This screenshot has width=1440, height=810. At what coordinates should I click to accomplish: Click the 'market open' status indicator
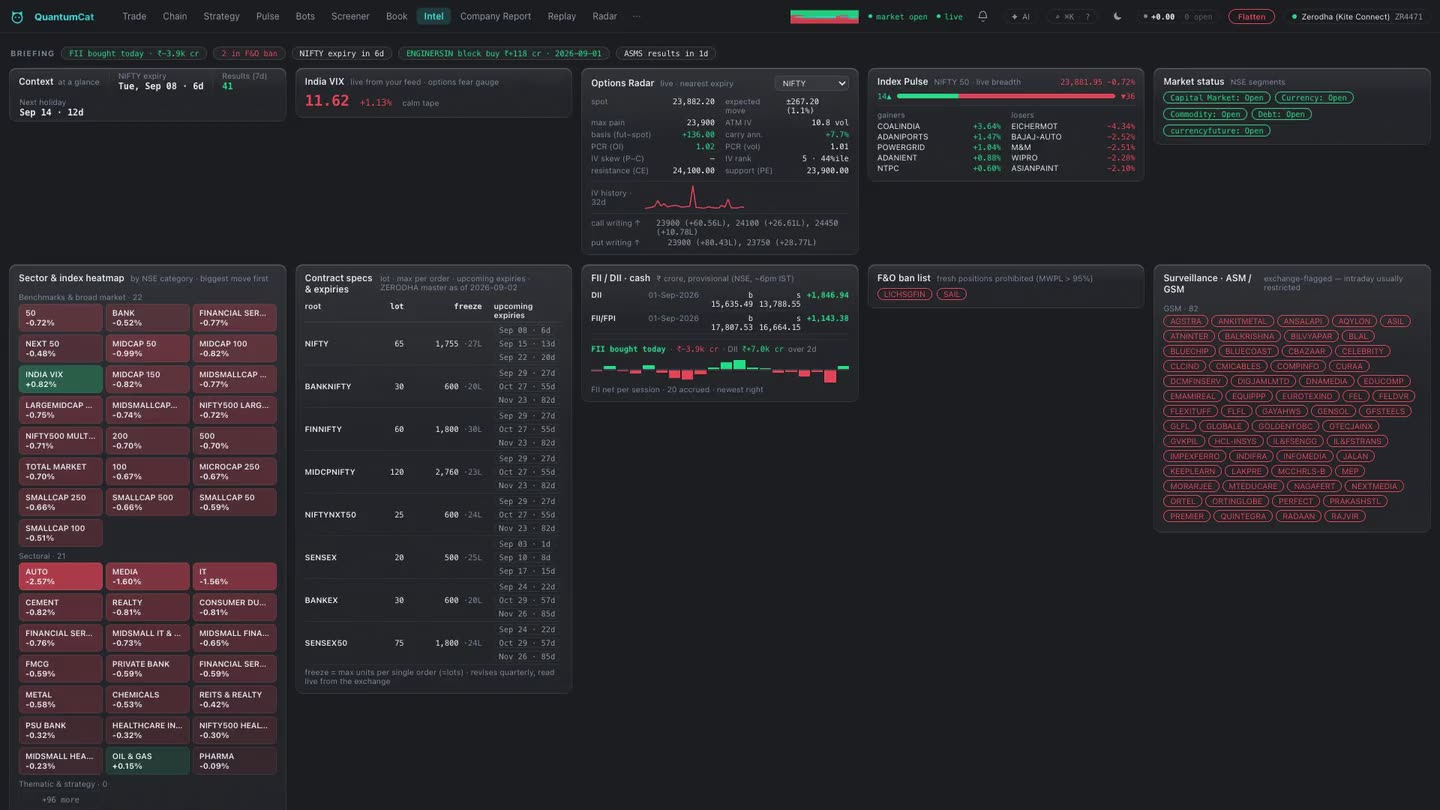pos(897,17)
